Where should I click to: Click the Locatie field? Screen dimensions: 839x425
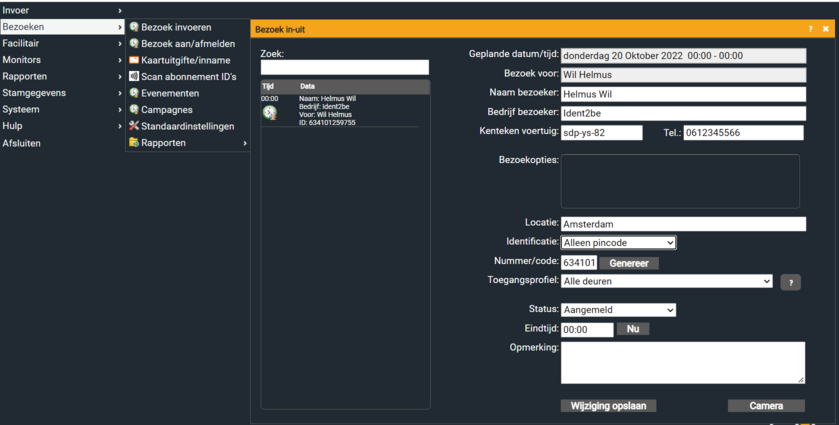pos(683,224)
